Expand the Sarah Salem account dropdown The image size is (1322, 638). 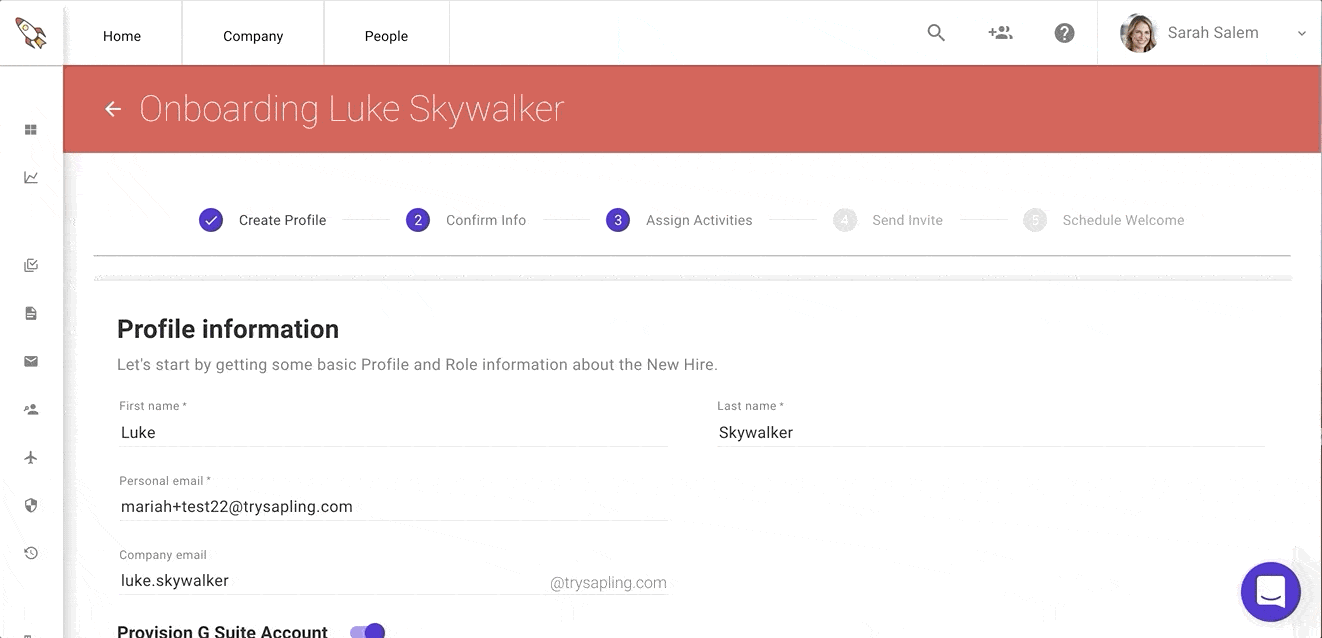tap(1302, 33)
